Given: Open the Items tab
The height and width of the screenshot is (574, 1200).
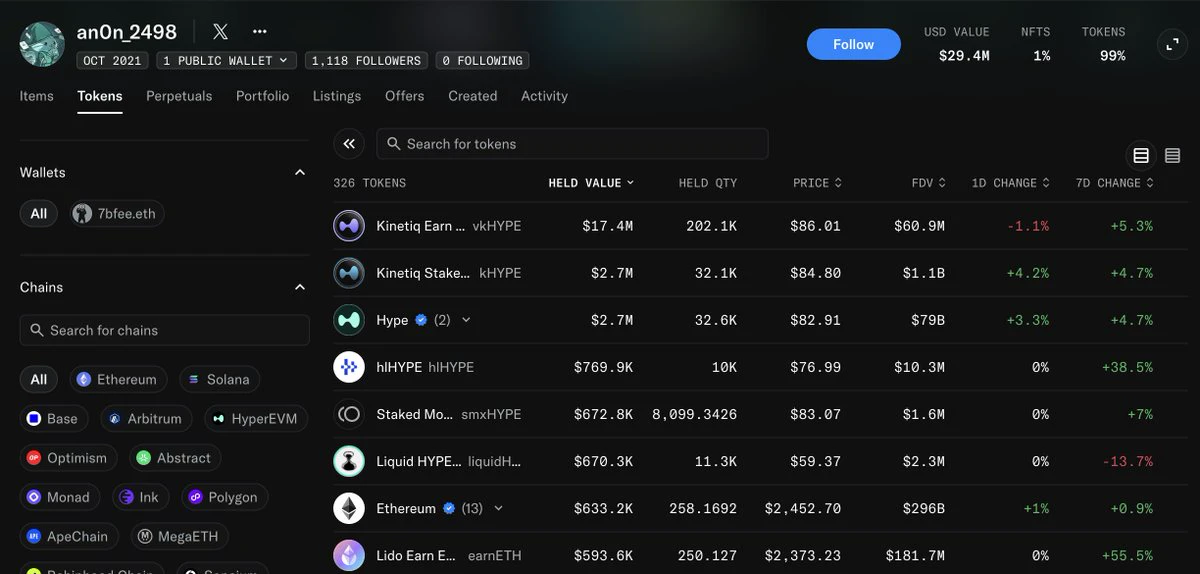Looking at the screenshot, I should pos(37,96).
